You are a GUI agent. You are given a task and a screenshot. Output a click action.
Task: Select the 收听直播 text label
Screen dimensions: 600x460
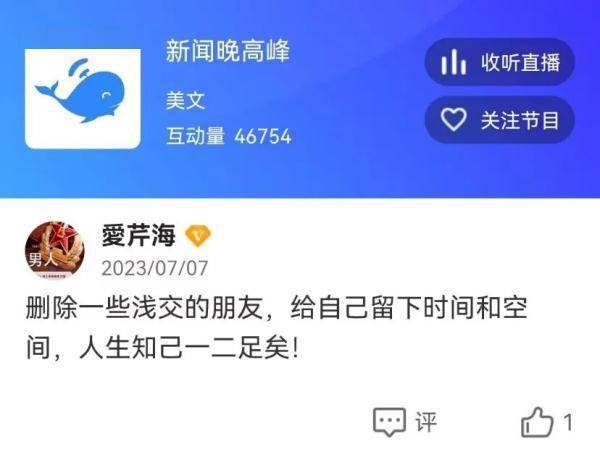point(520,62)
